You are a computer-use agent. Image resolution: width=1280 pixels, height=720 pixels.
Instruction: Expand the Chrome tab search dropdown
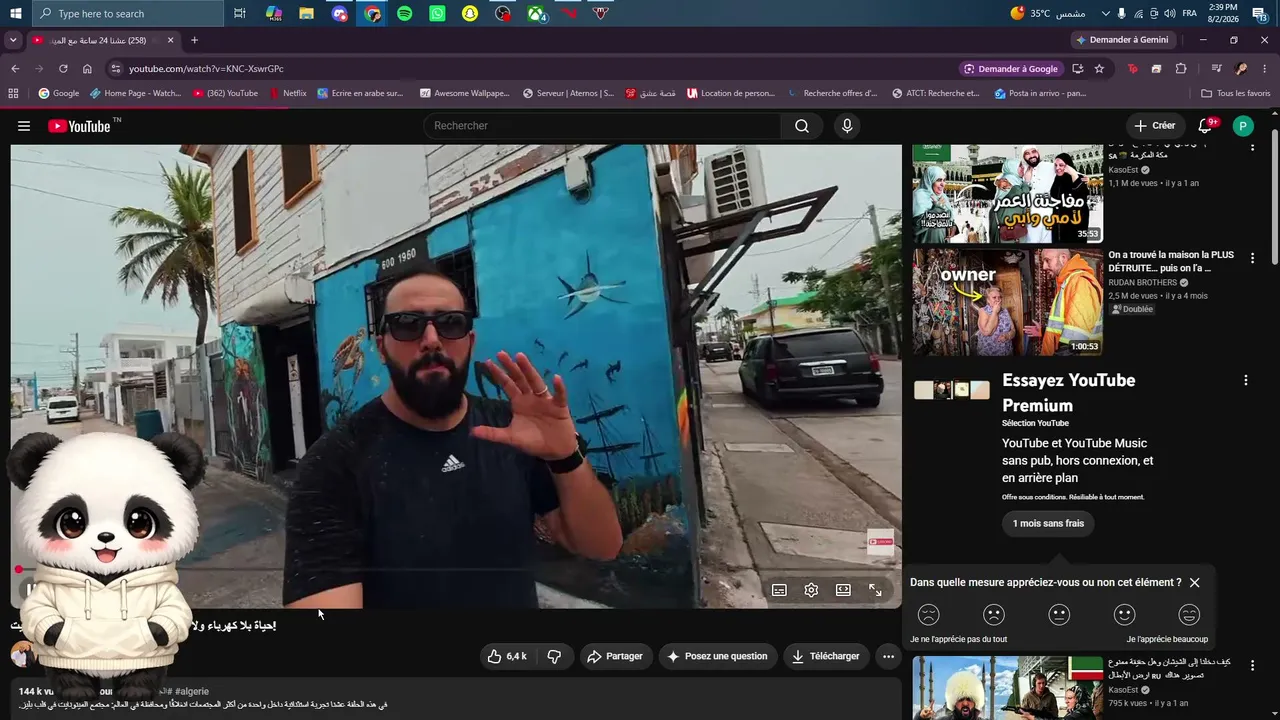[x=13, y=40]
